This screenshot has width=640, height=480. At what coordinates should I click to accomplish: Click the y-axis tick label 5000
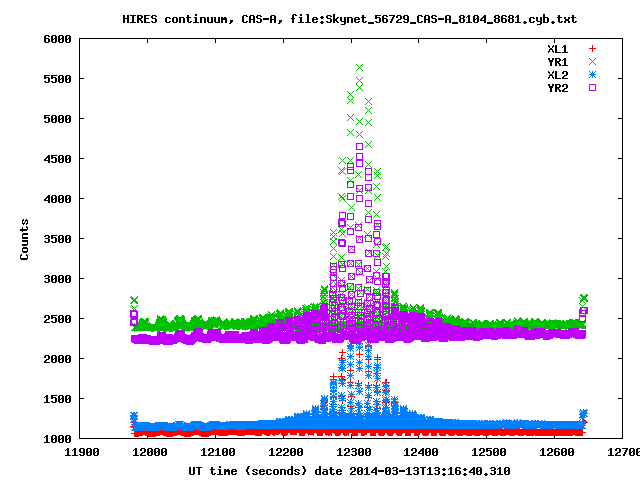coord(57,119)
